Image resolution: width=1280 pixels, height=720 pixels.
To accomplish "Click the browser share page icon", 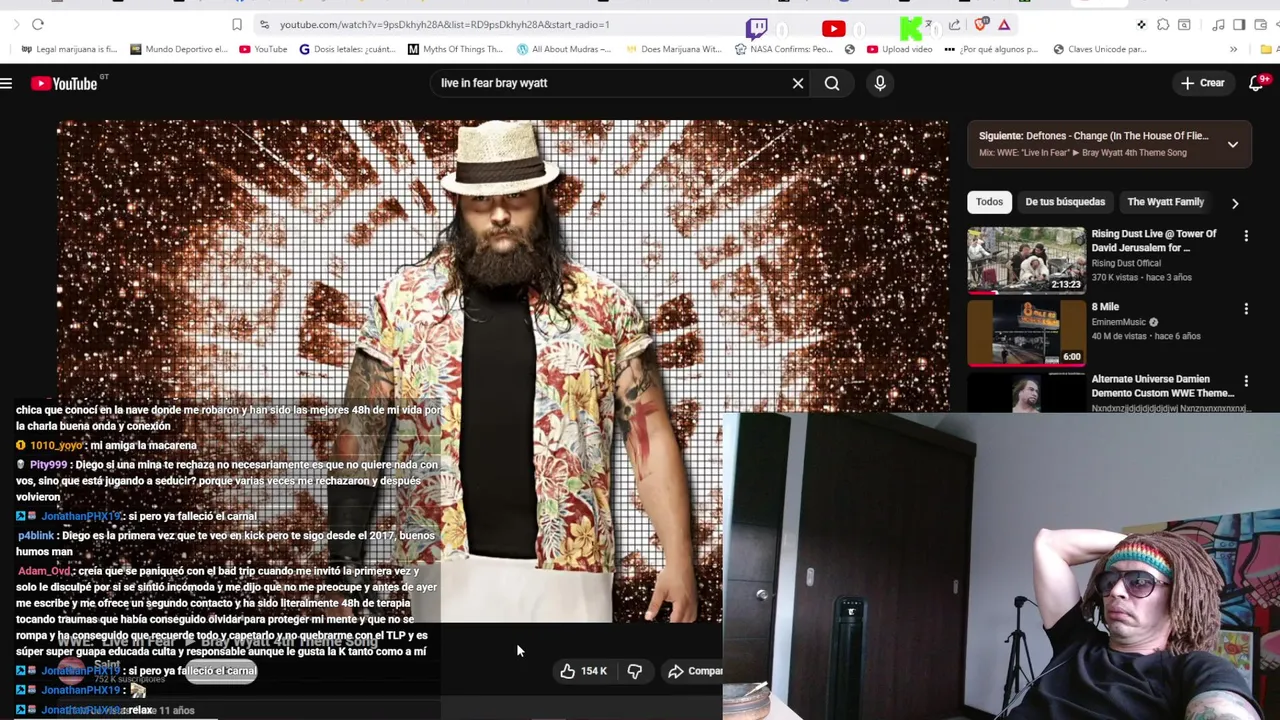I will pyautogui.click(x=954, y=24).
